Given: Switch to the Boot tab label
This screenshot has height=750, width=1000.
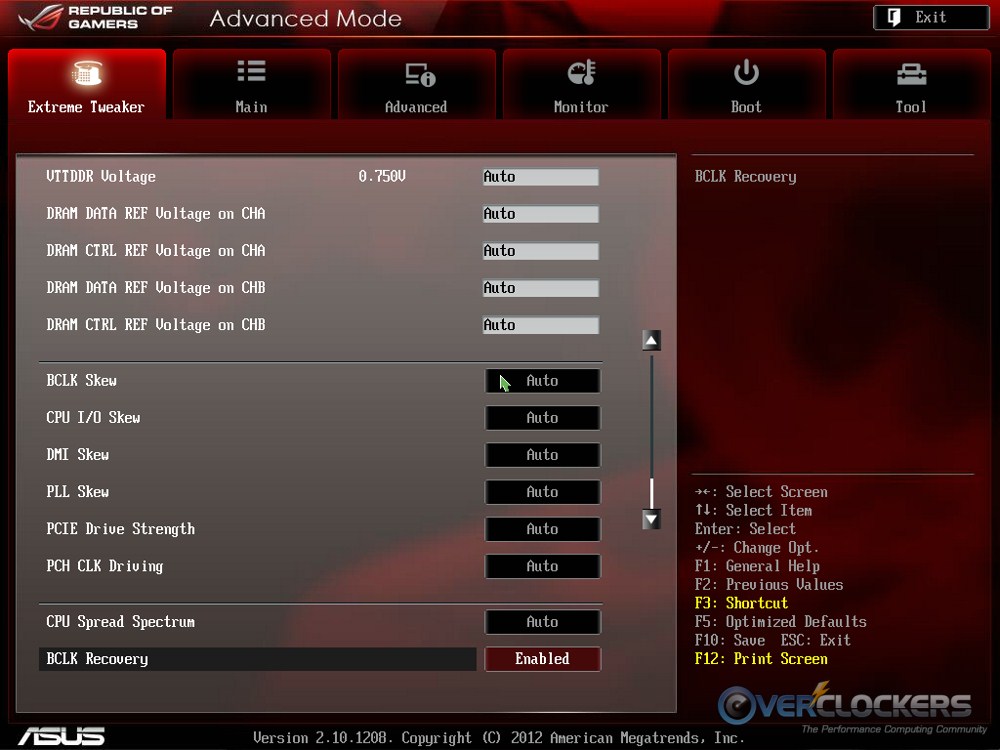Looking at the screenshot, I should point(746,107).
